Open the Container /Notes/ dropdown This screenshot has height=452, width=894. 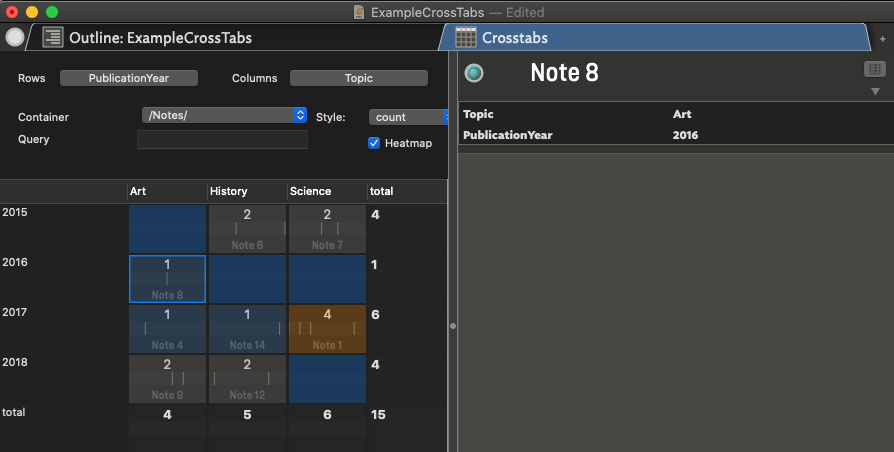224,115
